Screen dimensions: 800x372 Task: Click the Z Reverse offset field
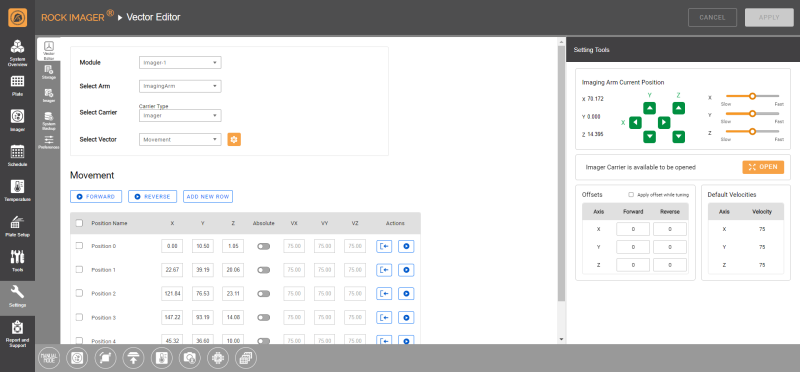pos(670,265)
